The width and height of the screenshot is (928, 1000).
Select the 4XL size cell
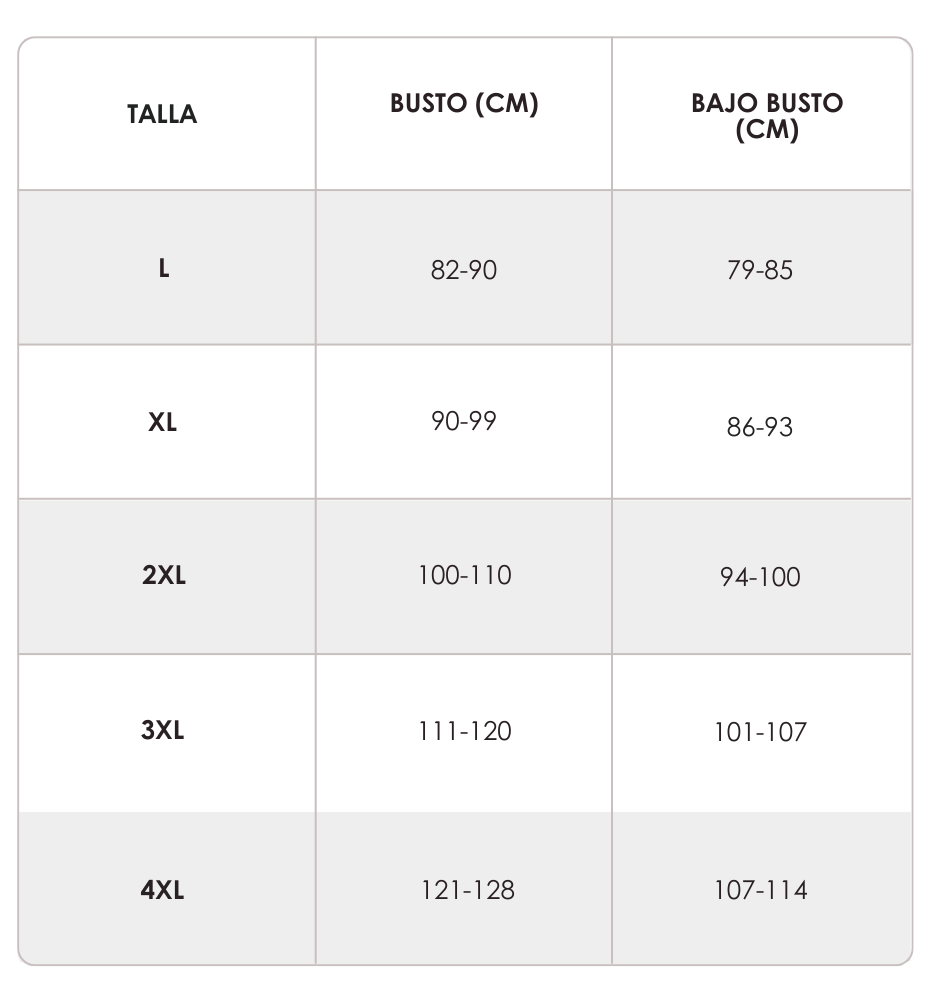pos(167,888)
